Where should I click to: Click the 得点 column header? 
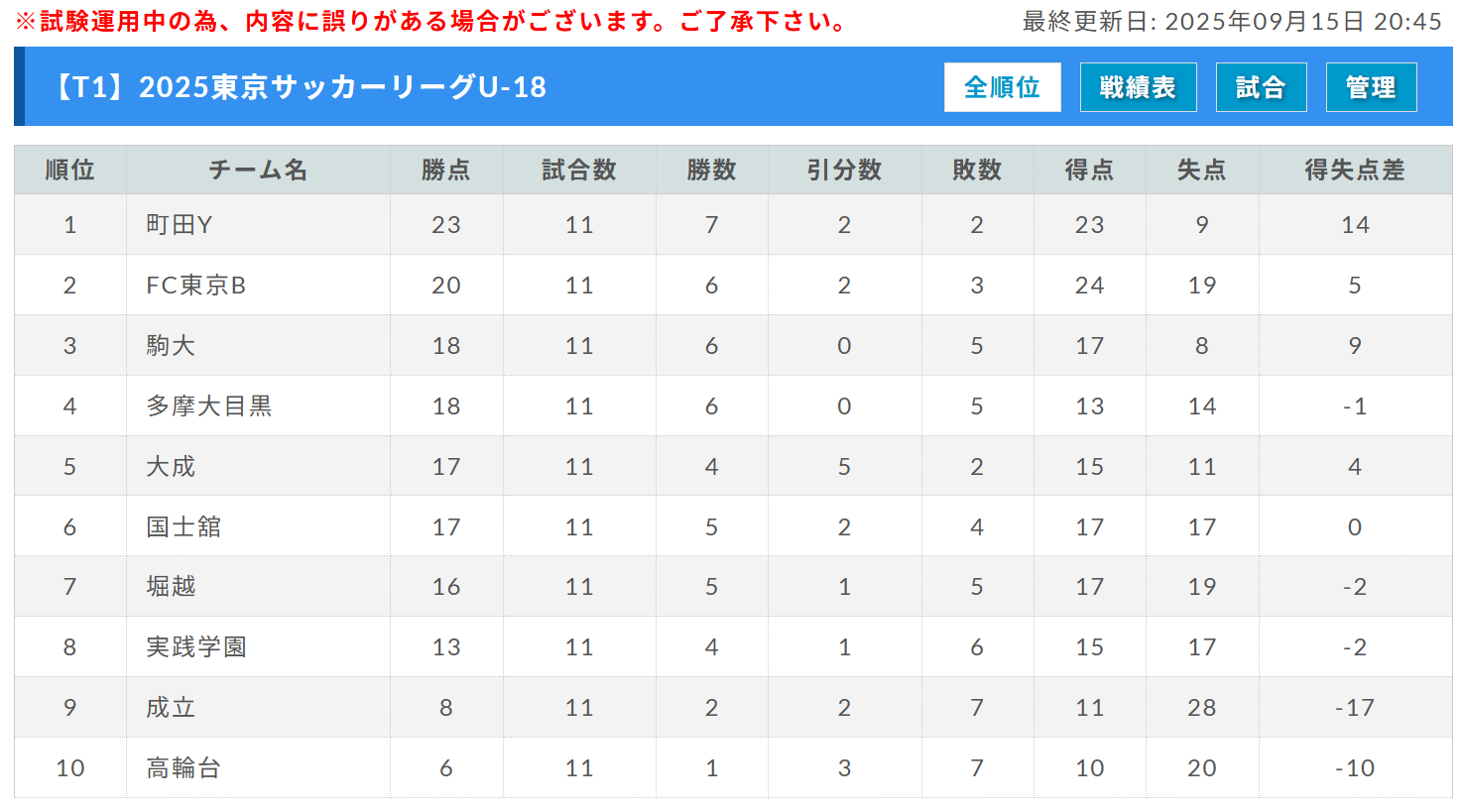pos(1089,171)
